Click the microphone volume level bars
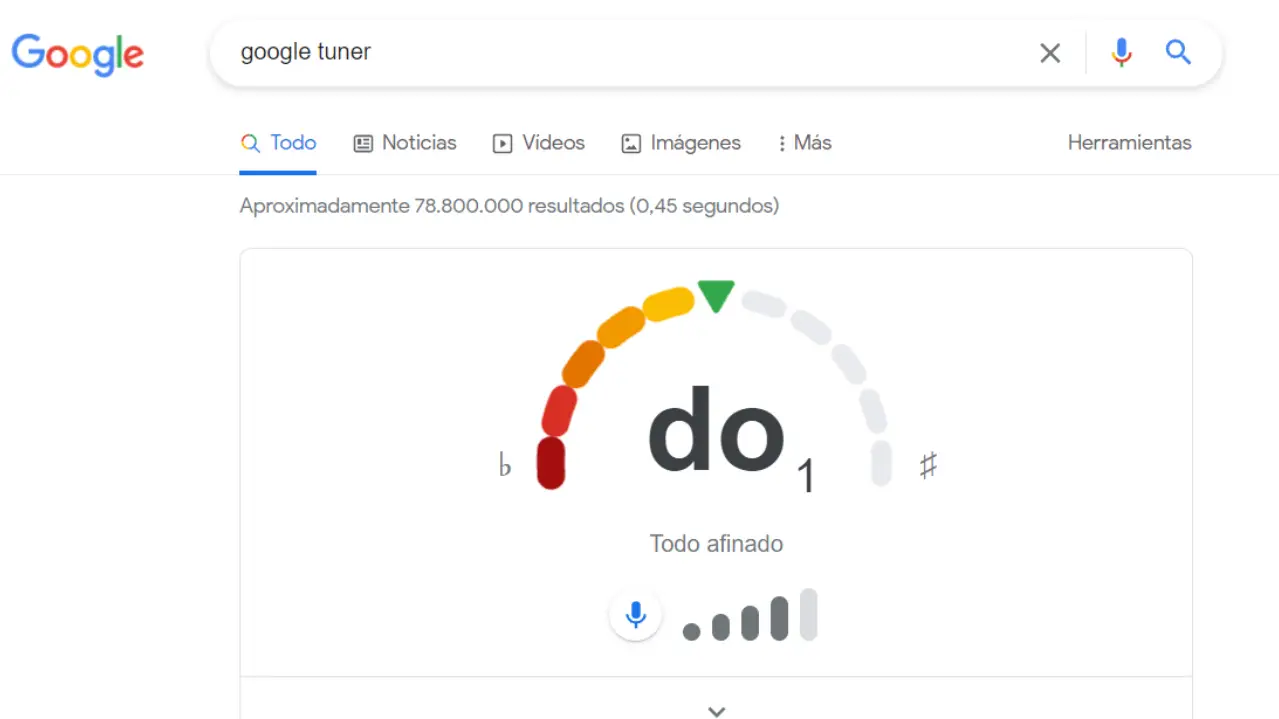 coord(750,615)
